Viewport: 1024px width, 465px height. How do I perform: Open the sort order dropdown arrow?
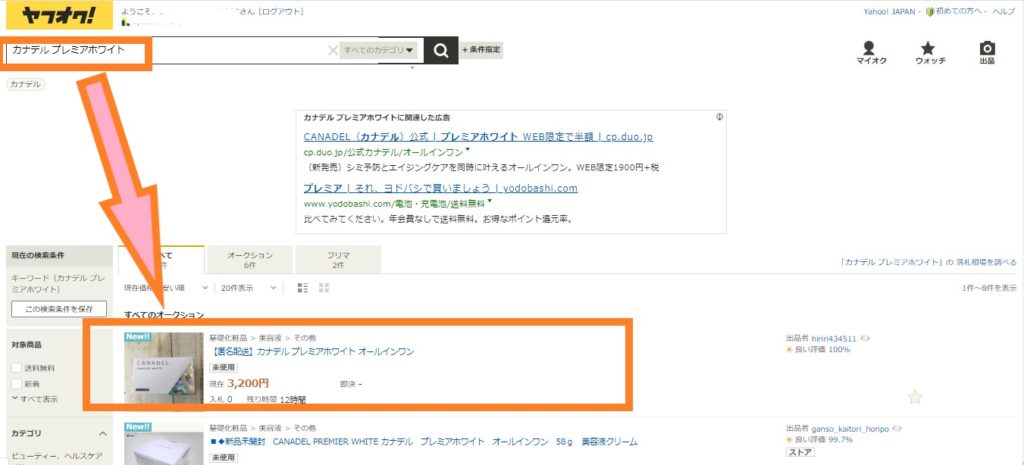(x=205, y=287)
